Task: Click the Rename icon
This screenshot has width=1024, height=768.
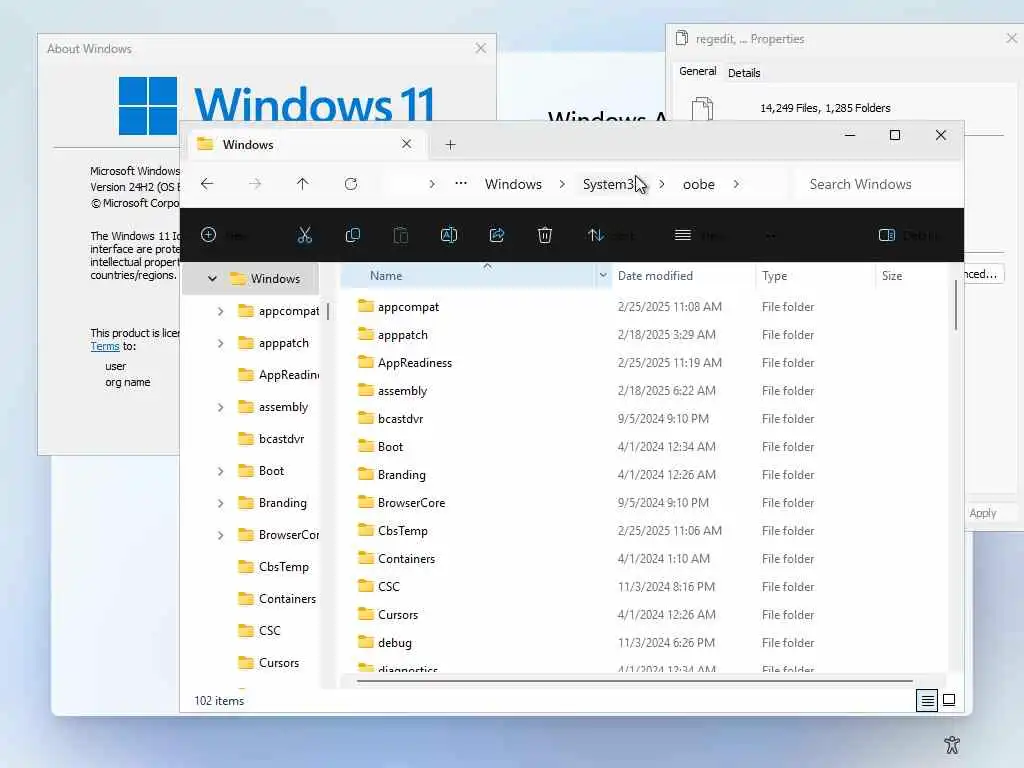Action: [449, 235]
